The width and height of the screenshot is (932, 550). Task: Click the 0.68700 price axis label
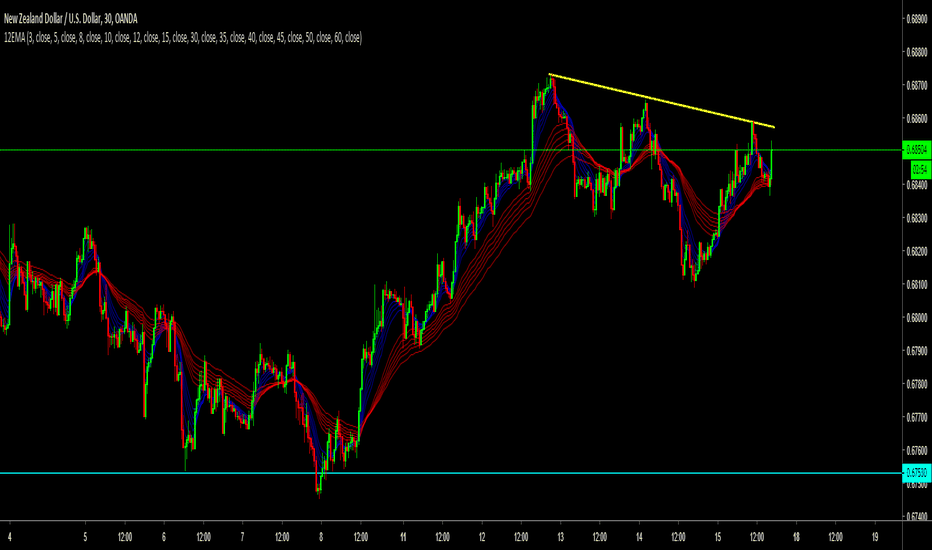(917, 86)
